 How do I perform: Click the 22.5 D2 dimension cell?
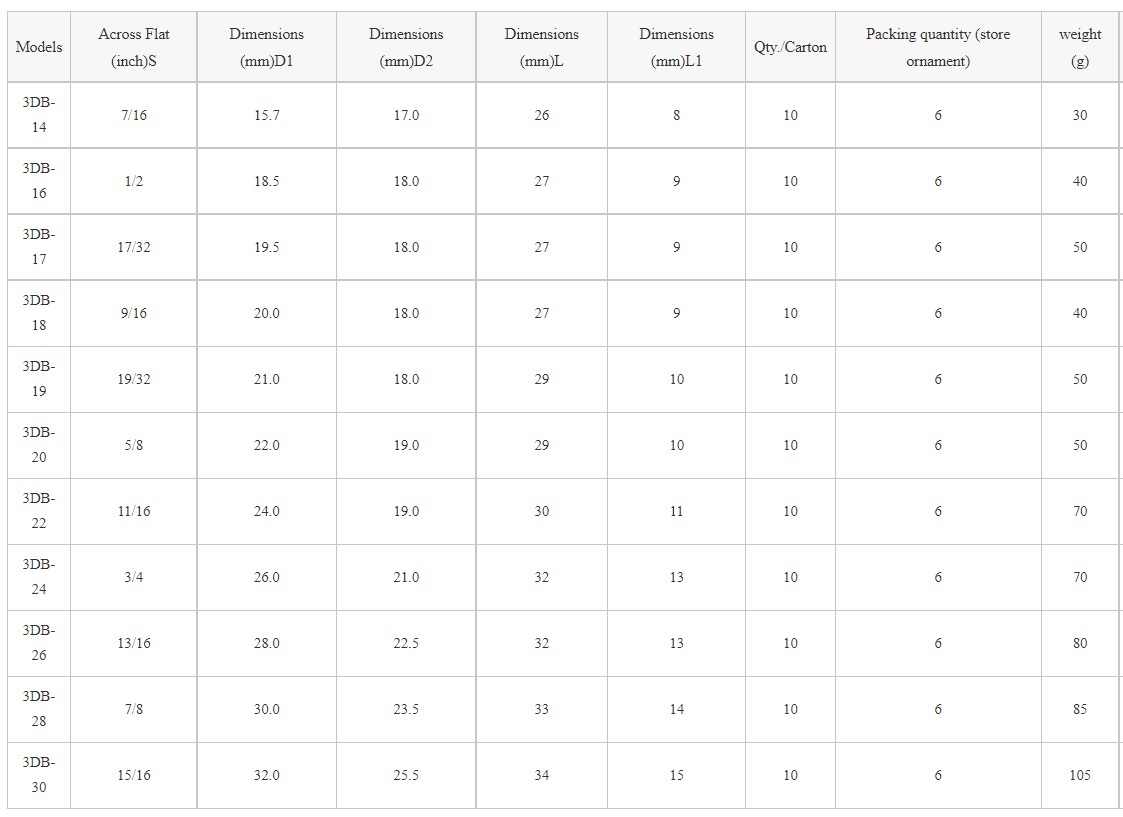pos(406,643)
